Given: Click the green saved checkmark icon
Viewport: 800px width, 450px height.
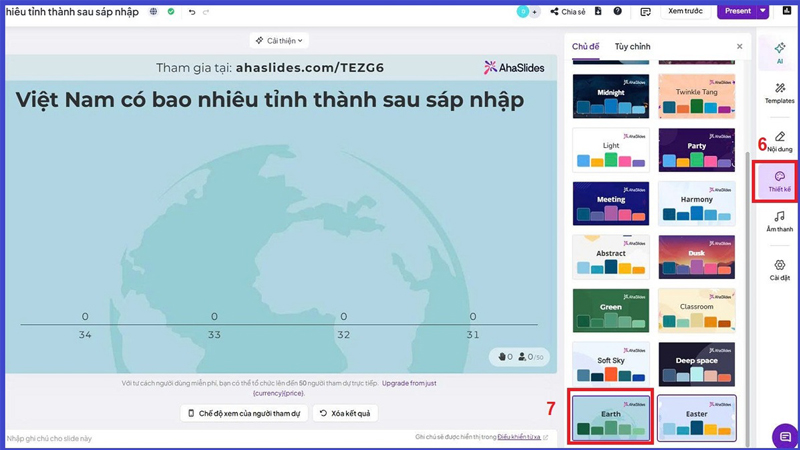Looking at the screenshot, I should click(x=171, y=11).
